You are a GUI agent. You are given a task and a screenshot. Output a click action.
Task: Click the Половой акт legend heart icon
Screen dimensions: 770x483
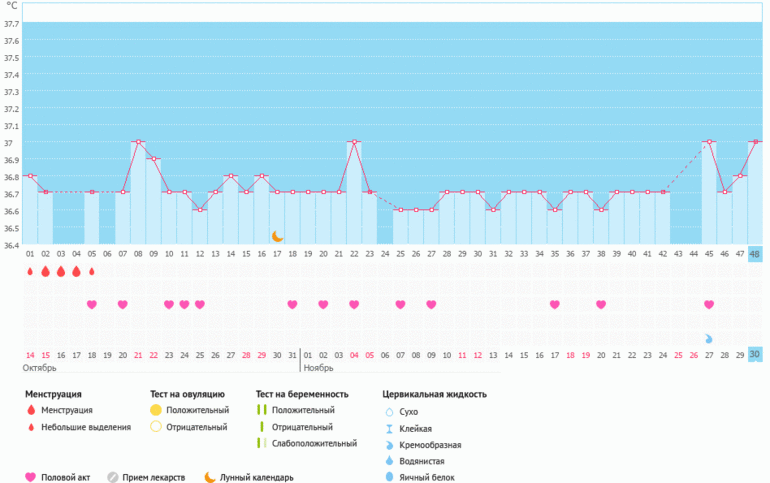coord(30,477)
